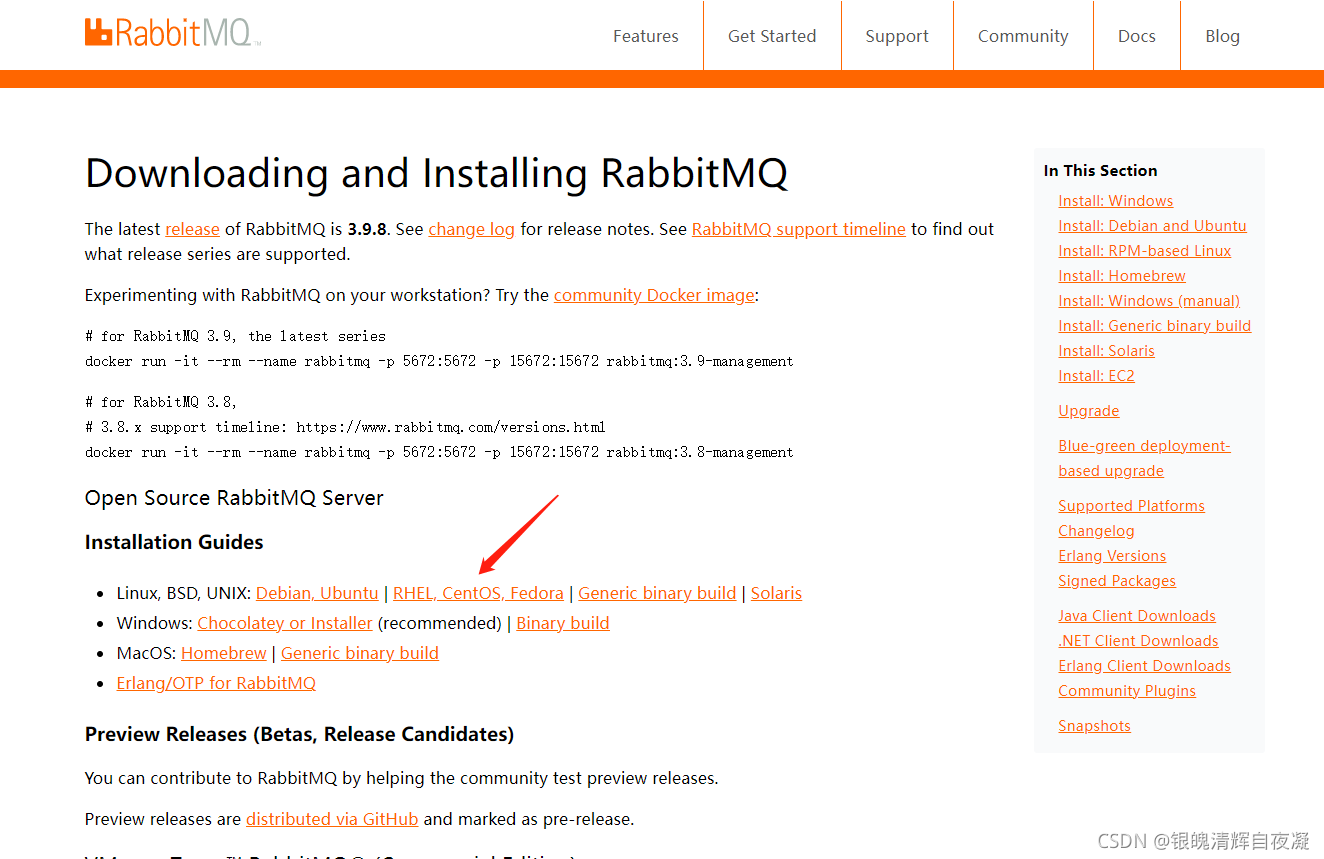Follow the latest release link
Image resolution: width=1324 pixels, height=859 pixels.
click(x=192, y=229)
